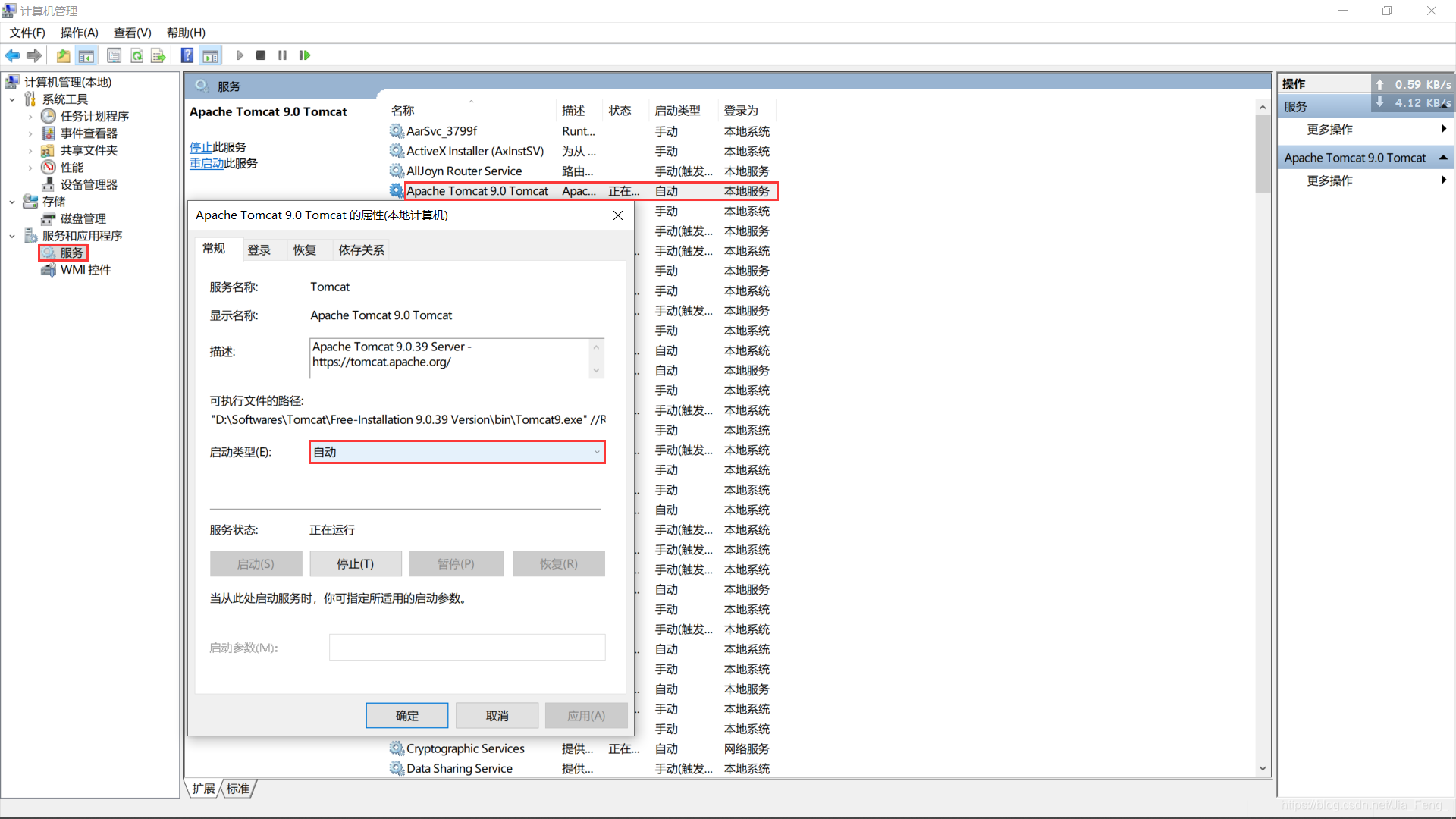The image size is (1456, 819).
Task: Toggle show/hide action pane icon
Action: click(x=211, y=55)
